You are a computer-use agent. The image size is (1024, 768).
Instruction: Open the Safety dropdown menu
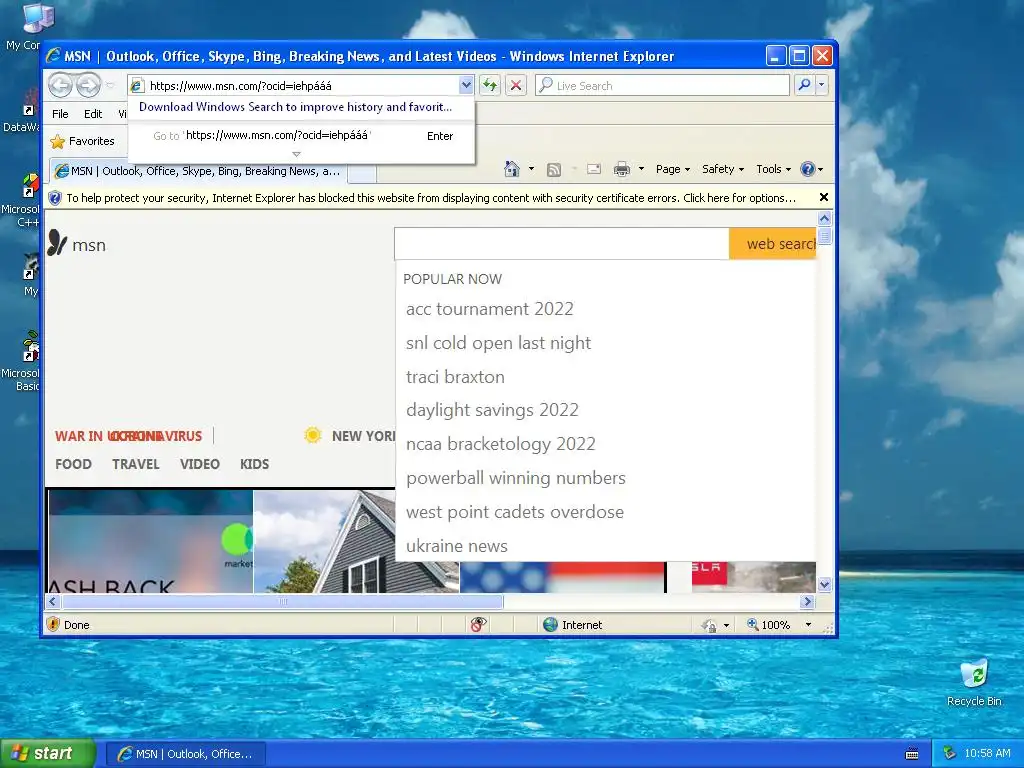click(x=722, y=169)
